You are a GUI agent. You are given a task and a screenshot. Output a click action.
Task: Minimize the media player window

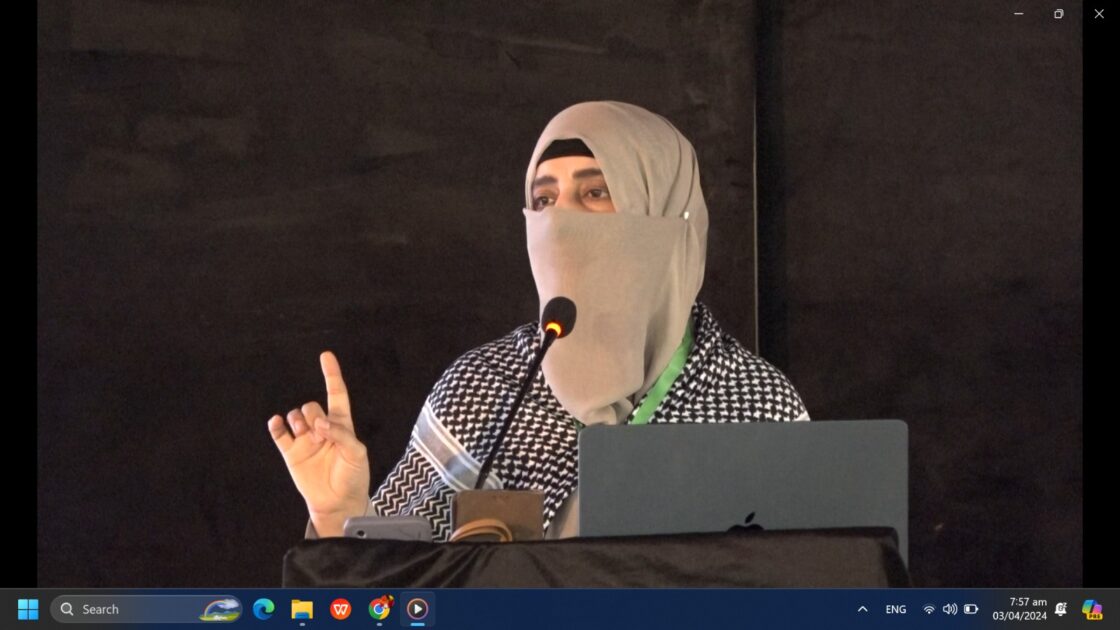[1019, 14]
